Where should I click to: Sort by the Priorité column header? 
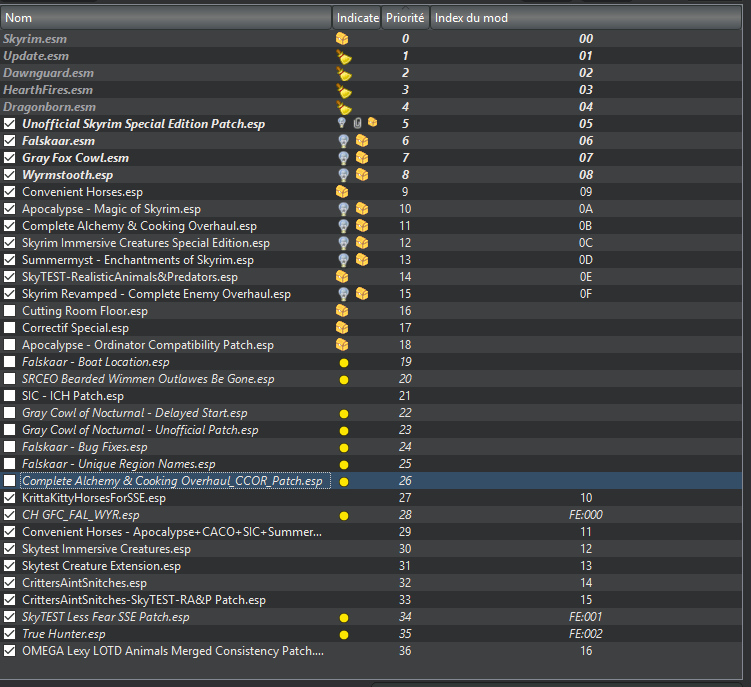(x=405, y=17)
